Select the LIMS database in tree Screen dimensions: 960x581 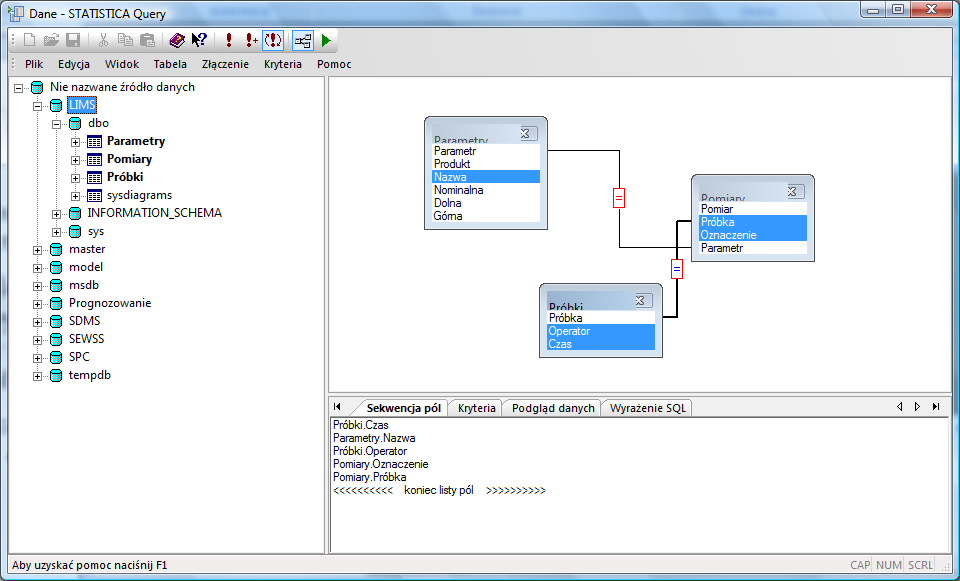tap(82, 105)
